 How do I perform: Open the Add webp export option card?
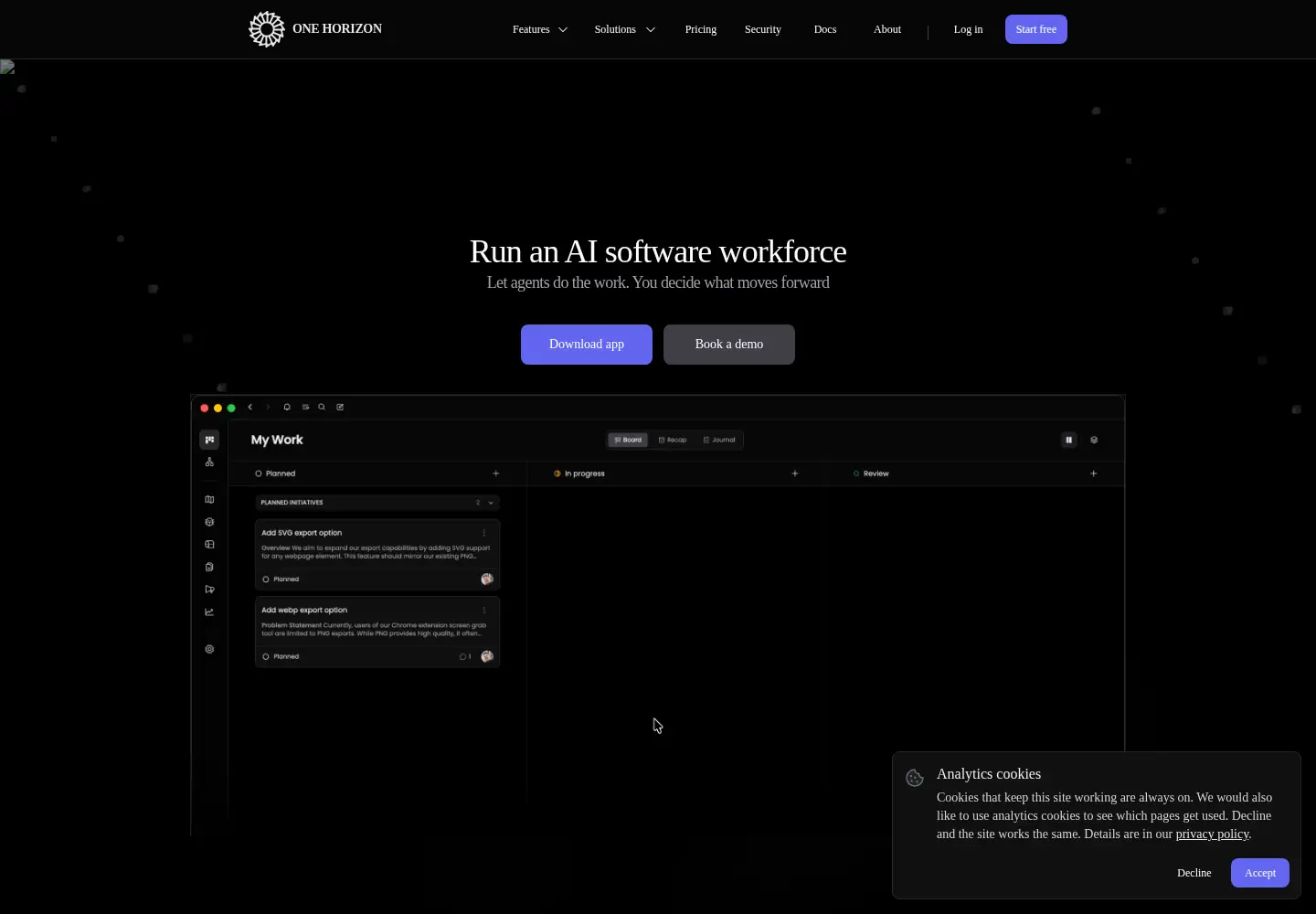click(377, 632)
